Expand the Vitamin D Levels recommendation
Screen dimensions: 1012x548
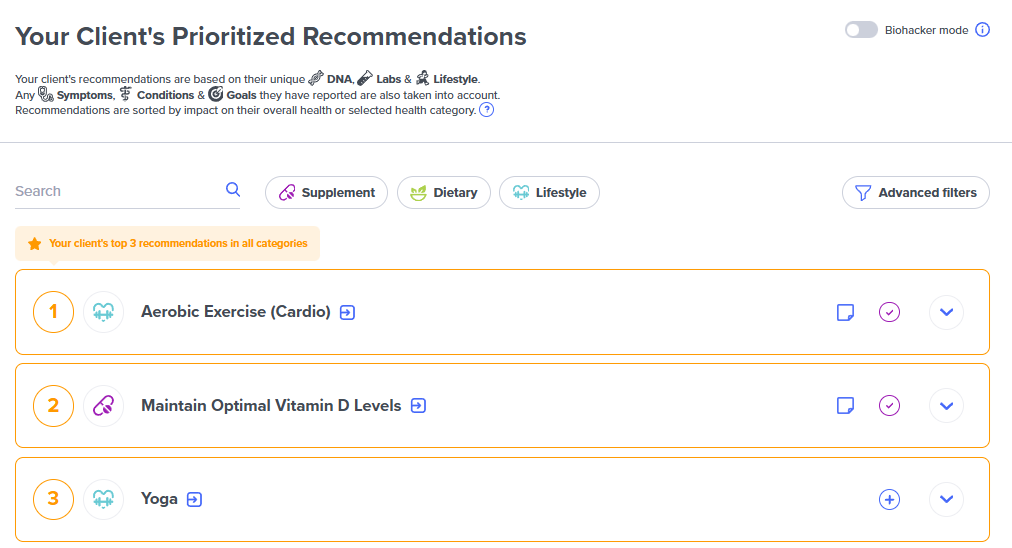(946, 406)
